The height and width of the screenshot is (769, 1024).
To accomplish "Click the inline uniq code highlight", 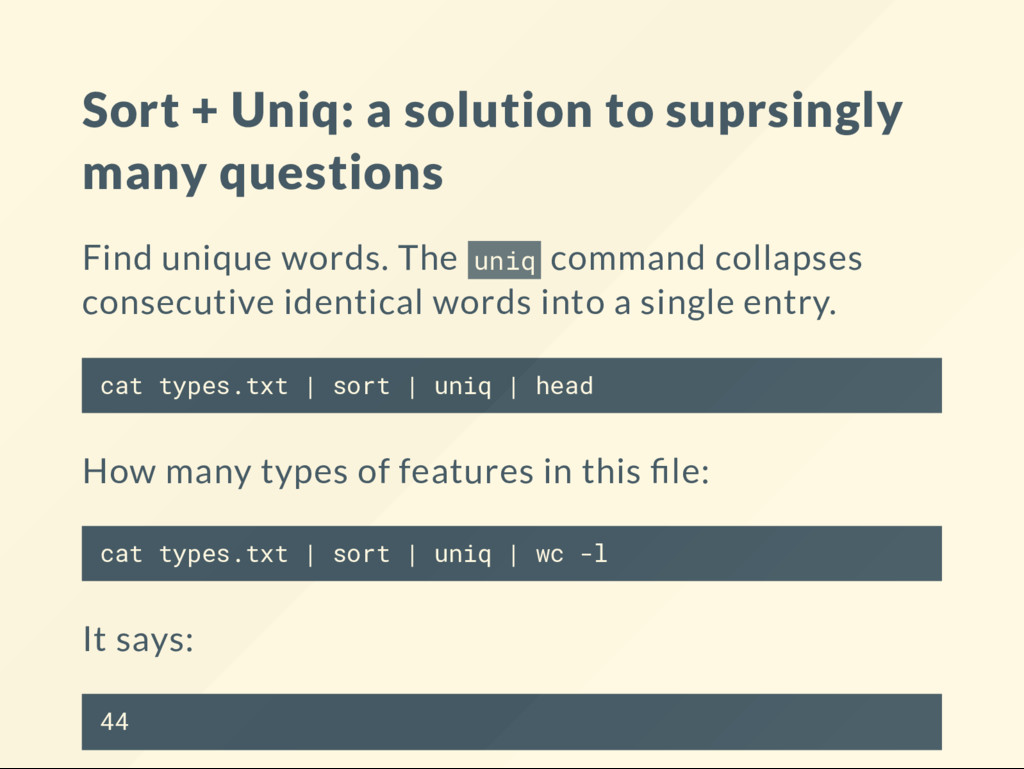I will pos(504,260).
